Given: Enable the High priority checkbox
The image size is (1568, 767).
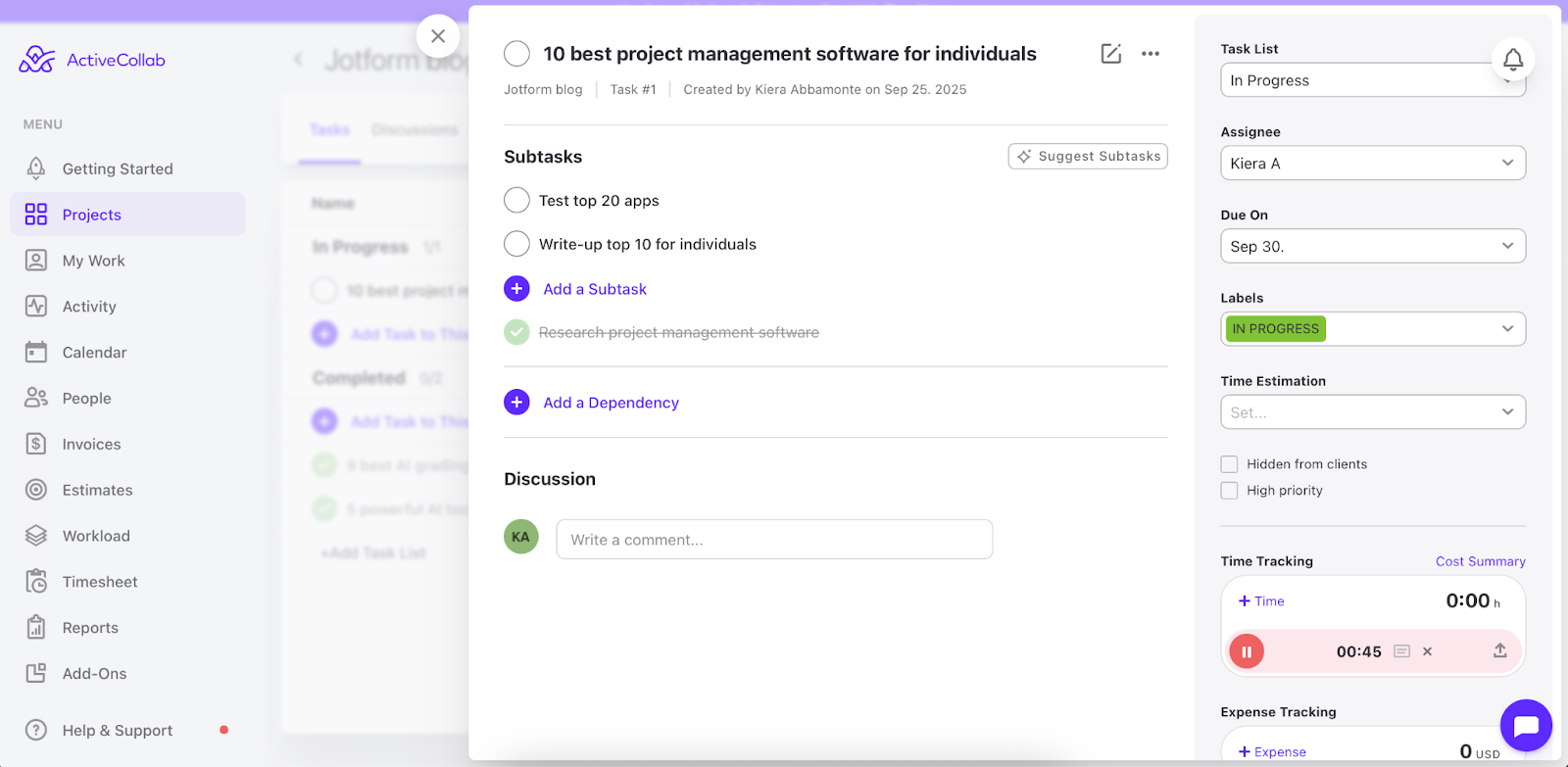Looking at the screenshot, I should click(1229, 491).
